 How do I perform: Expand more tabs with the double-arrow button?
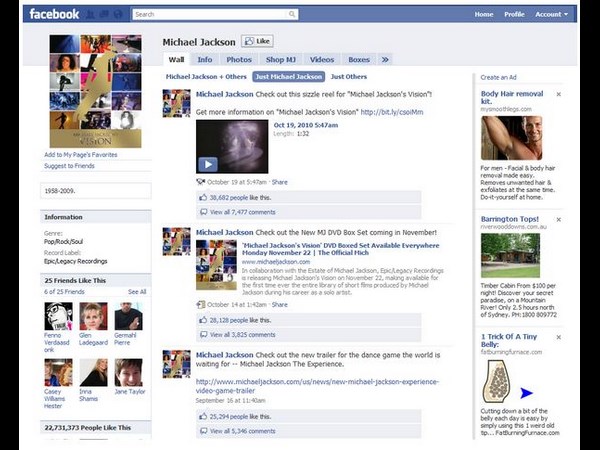click(x=386, y=59)
